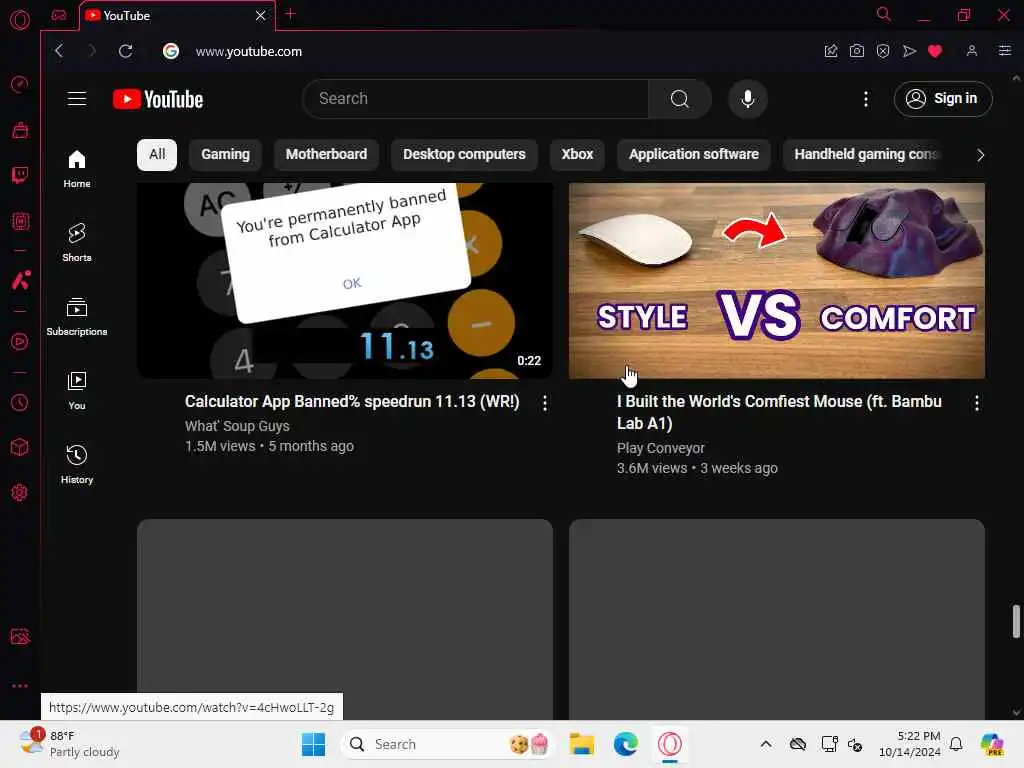Reload the current page

(125, 51)
